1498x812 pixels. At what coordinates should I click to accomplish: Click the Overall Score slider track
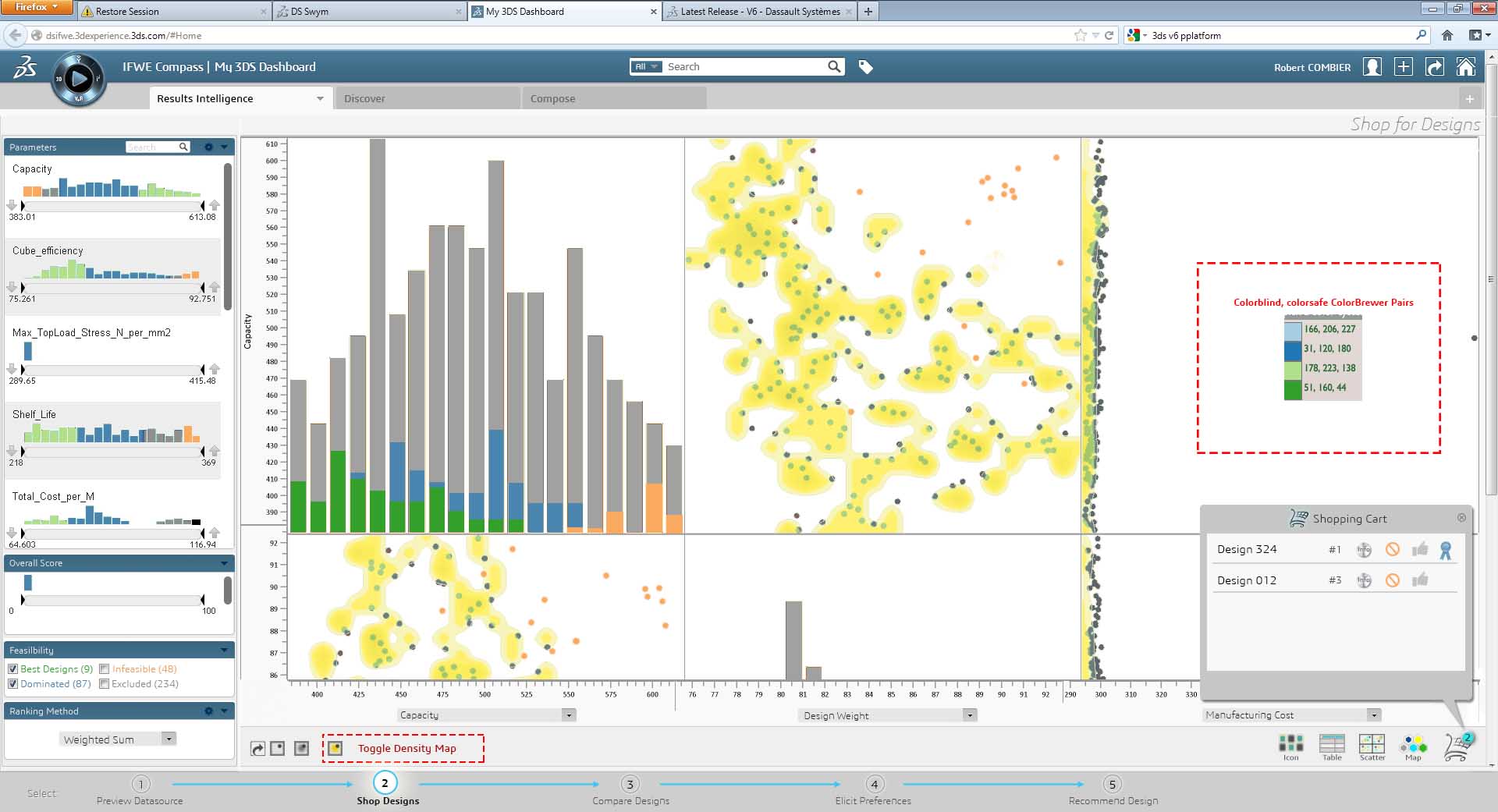pyautogui.click(x=113, y=600)
